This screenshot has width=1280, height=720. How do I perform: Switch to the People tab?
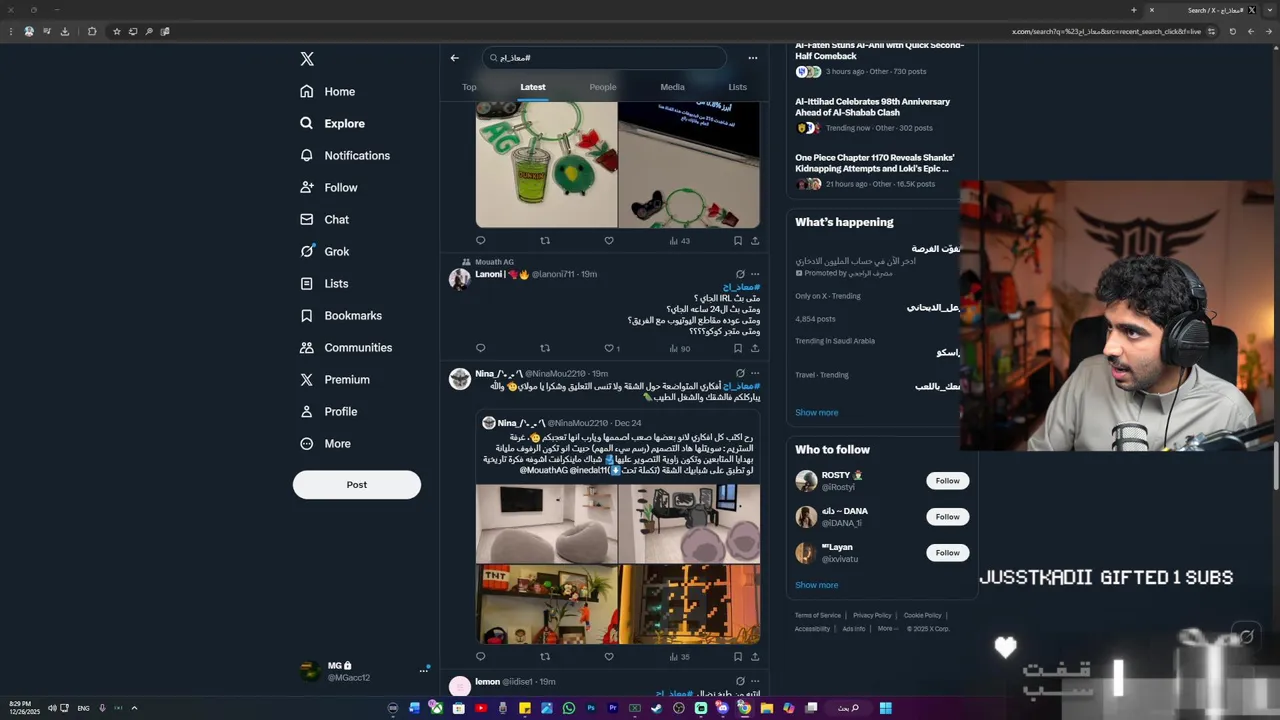[603, 87]
